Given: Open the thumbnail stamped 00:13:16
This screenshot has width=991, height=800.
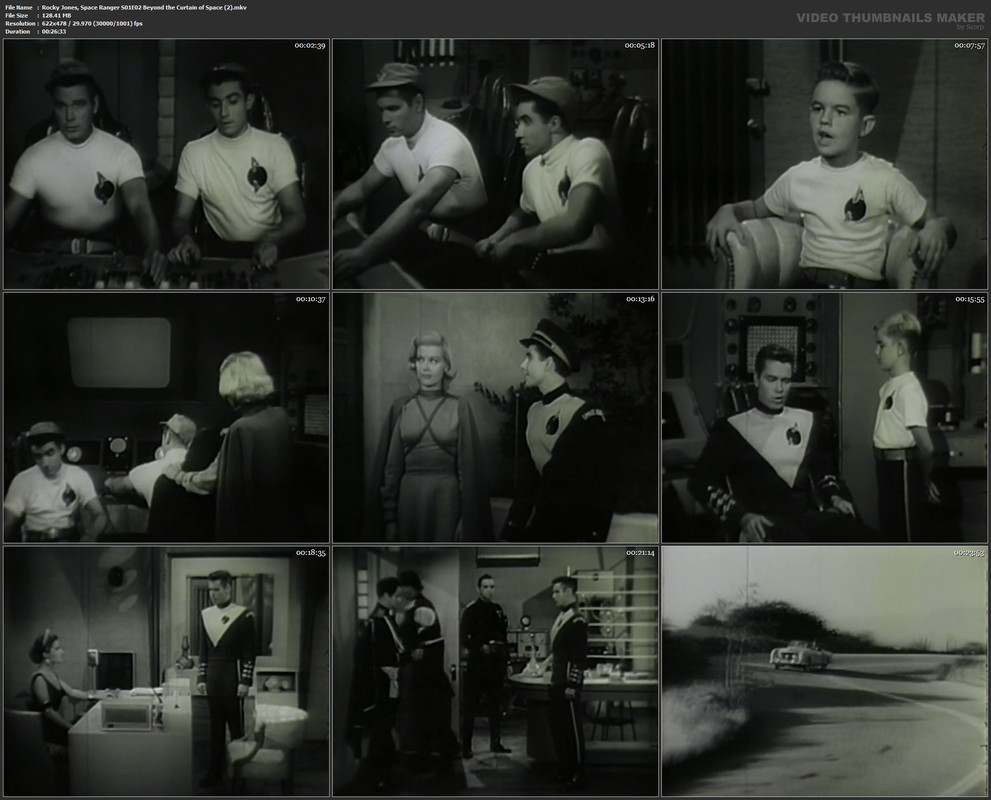Looking at the screenshot, I should click(x=496, y=418).
